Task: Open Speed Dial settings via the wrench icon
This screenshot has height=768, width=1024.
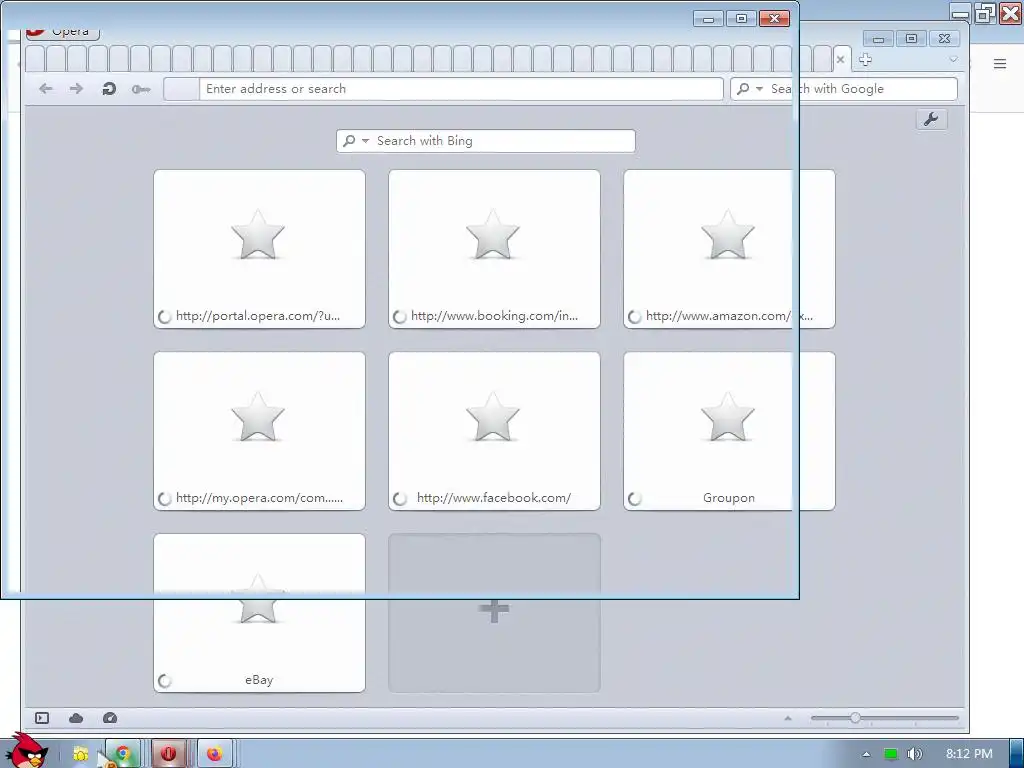Action: [931, 120]
